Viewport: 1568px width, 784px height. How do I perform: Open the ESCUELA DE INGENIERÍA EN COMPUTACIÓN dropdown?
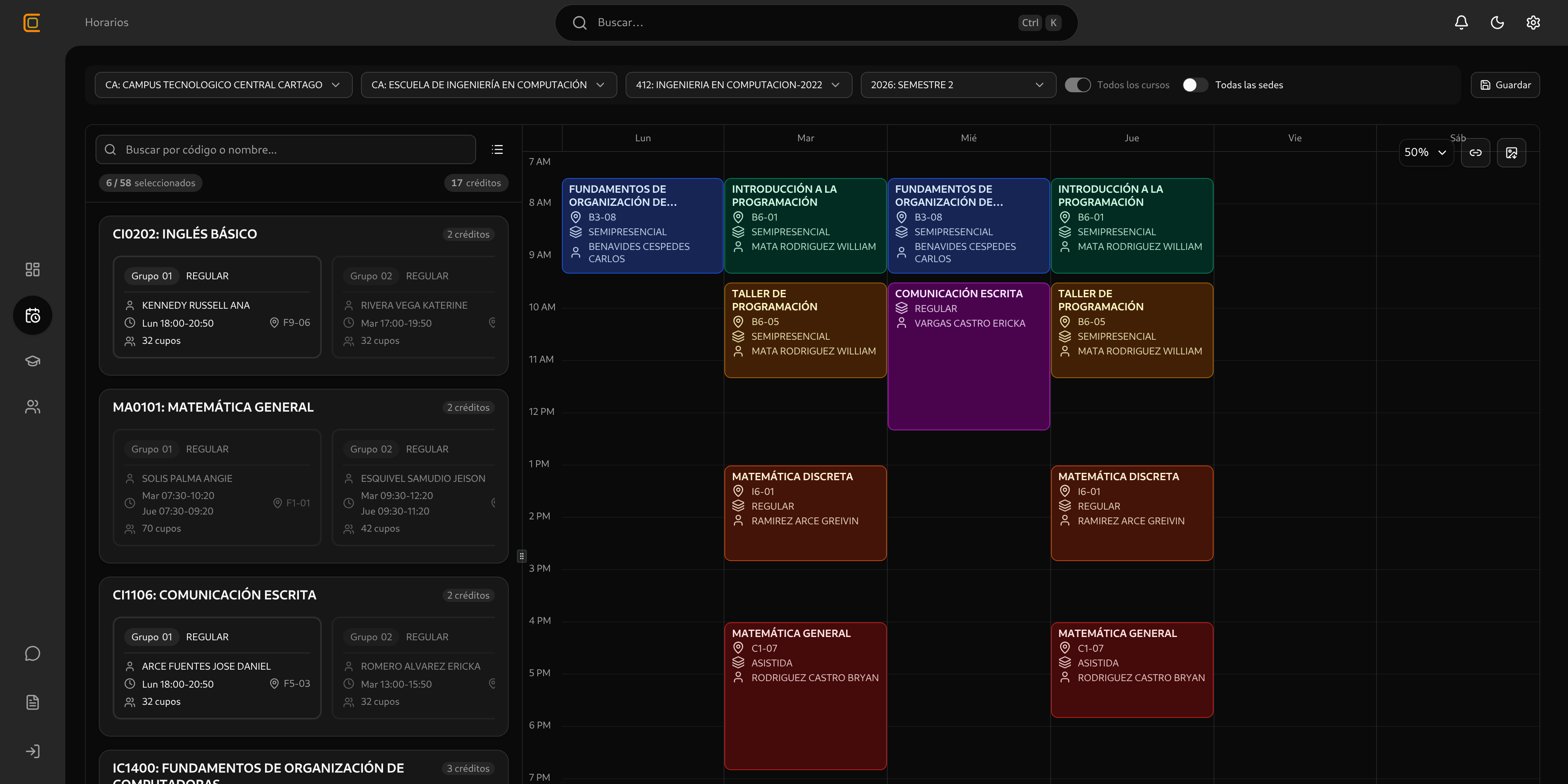pyautogui.click(x=489, y=85)
